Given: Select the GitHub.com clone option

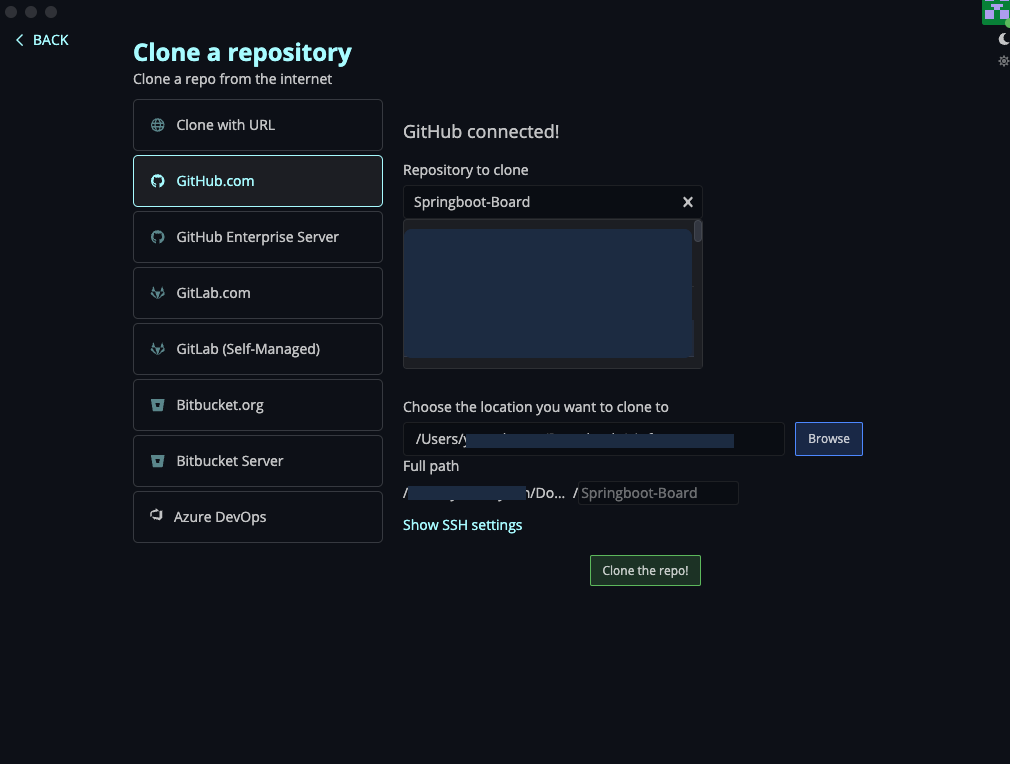Looking at the screenshot, I should tap(258, 181).
